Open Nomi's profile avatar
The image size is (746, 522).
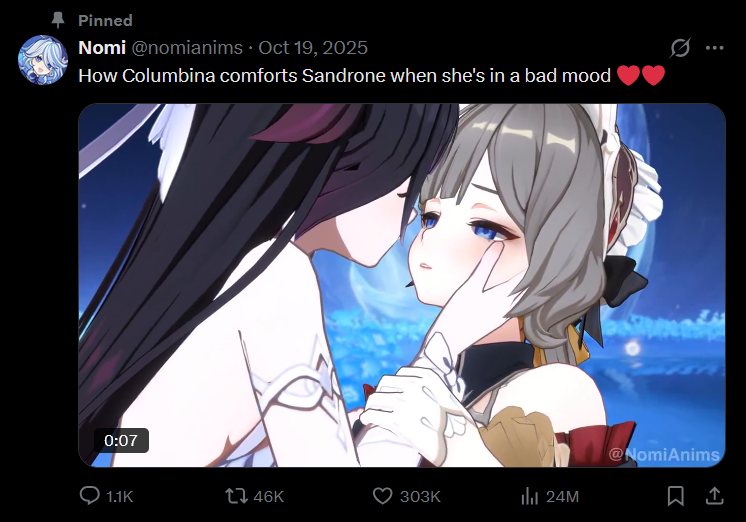pyautogui.click(x=43, y=60)
